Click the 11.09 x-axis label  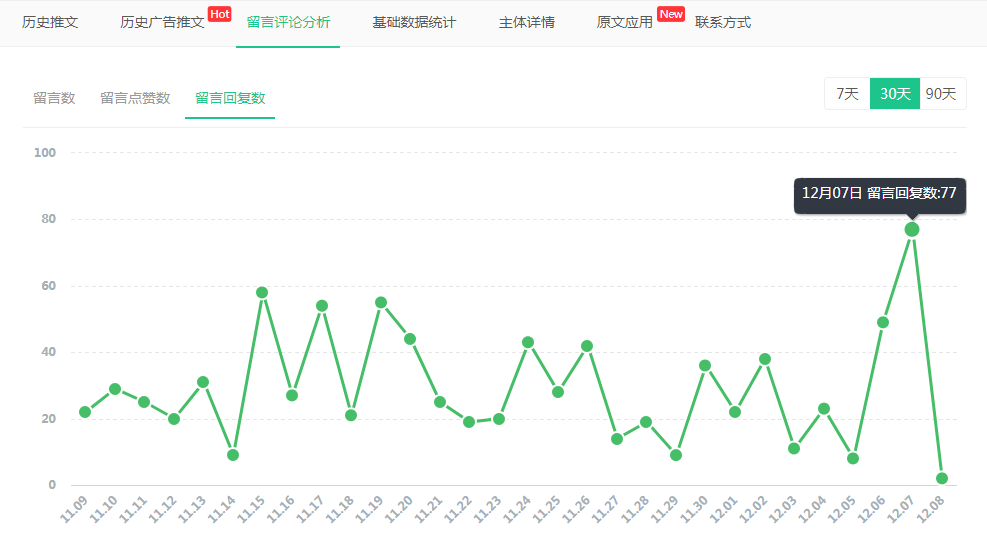tap(74, 509)
